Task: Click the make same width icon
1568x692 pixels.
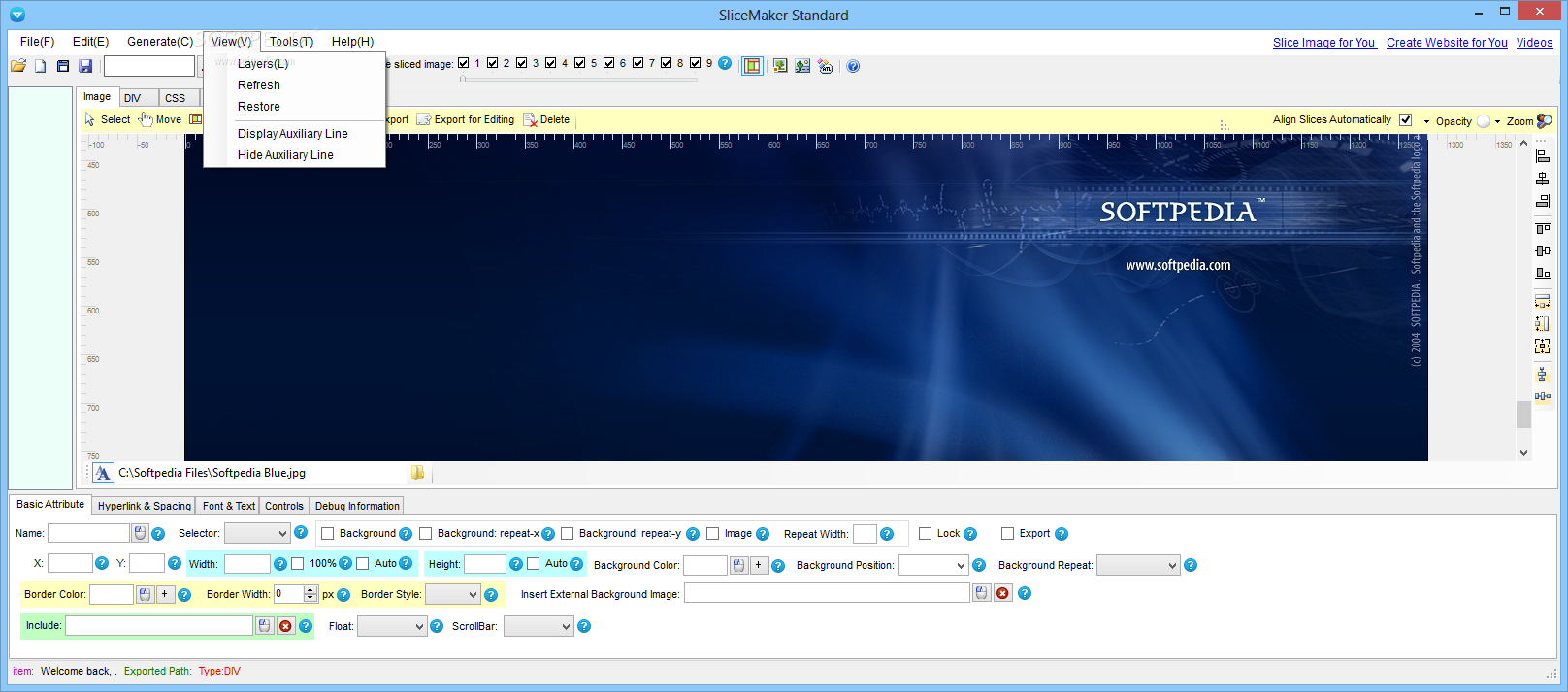Action: pos(1543,301)
